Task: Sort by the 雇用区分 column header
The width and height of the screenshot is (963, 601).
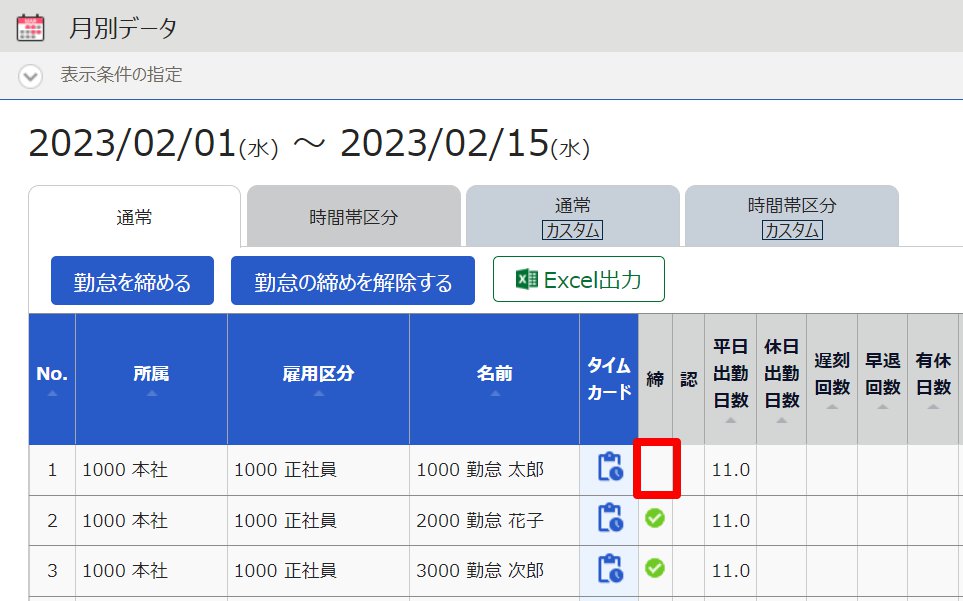Action: pos(318,379)
